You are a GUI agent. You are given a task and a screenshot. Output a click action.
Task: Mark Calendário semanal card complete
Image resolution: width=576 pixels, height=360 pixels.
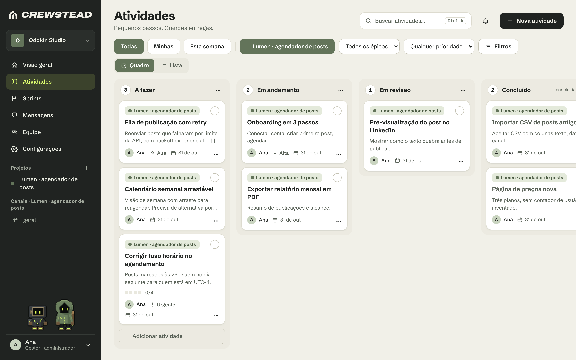215,177
